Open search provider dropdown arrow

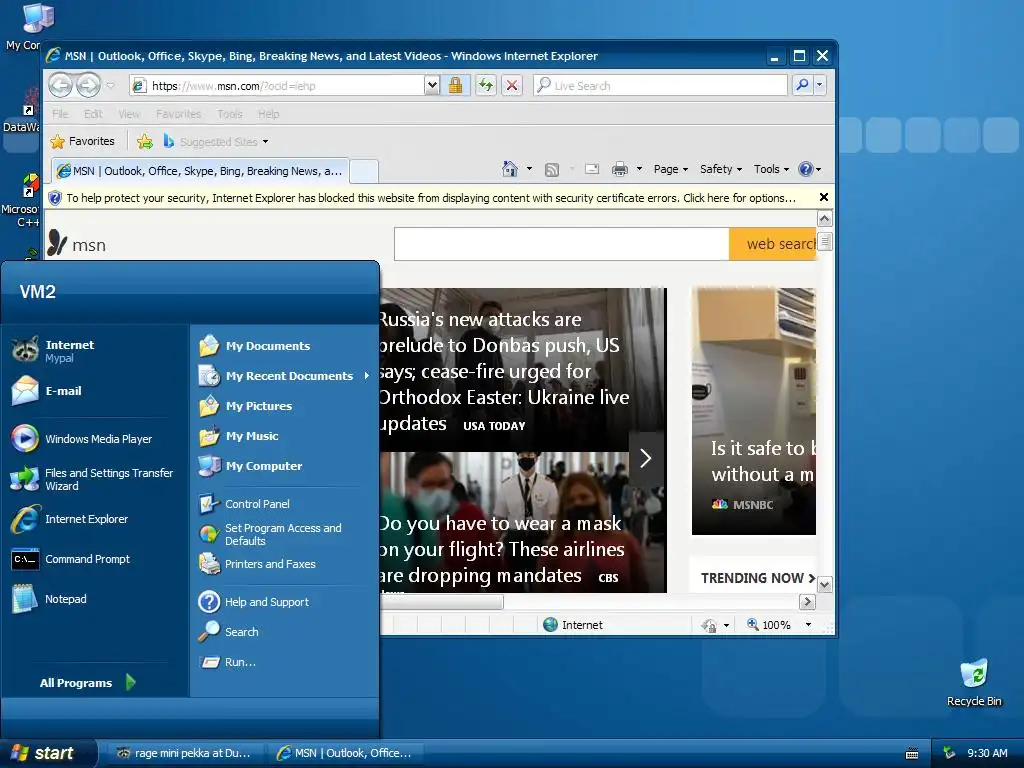pyautogui.click(x=819, y=86)
